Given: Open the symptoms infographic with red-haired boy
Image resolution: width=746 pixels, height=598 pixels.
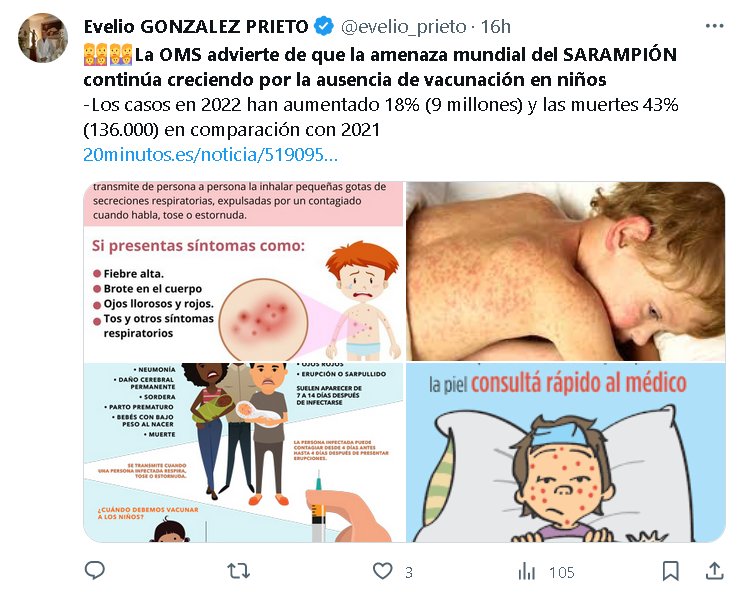Looking at the screenshot, I should click(x=244, y=271).
